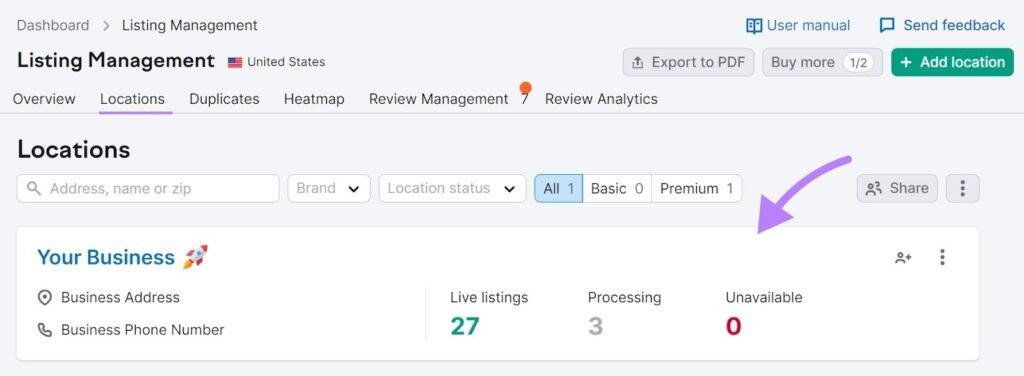Click the search magnifier icon in address field
The image size is (1024, 376).
click(x=34, y=189)
